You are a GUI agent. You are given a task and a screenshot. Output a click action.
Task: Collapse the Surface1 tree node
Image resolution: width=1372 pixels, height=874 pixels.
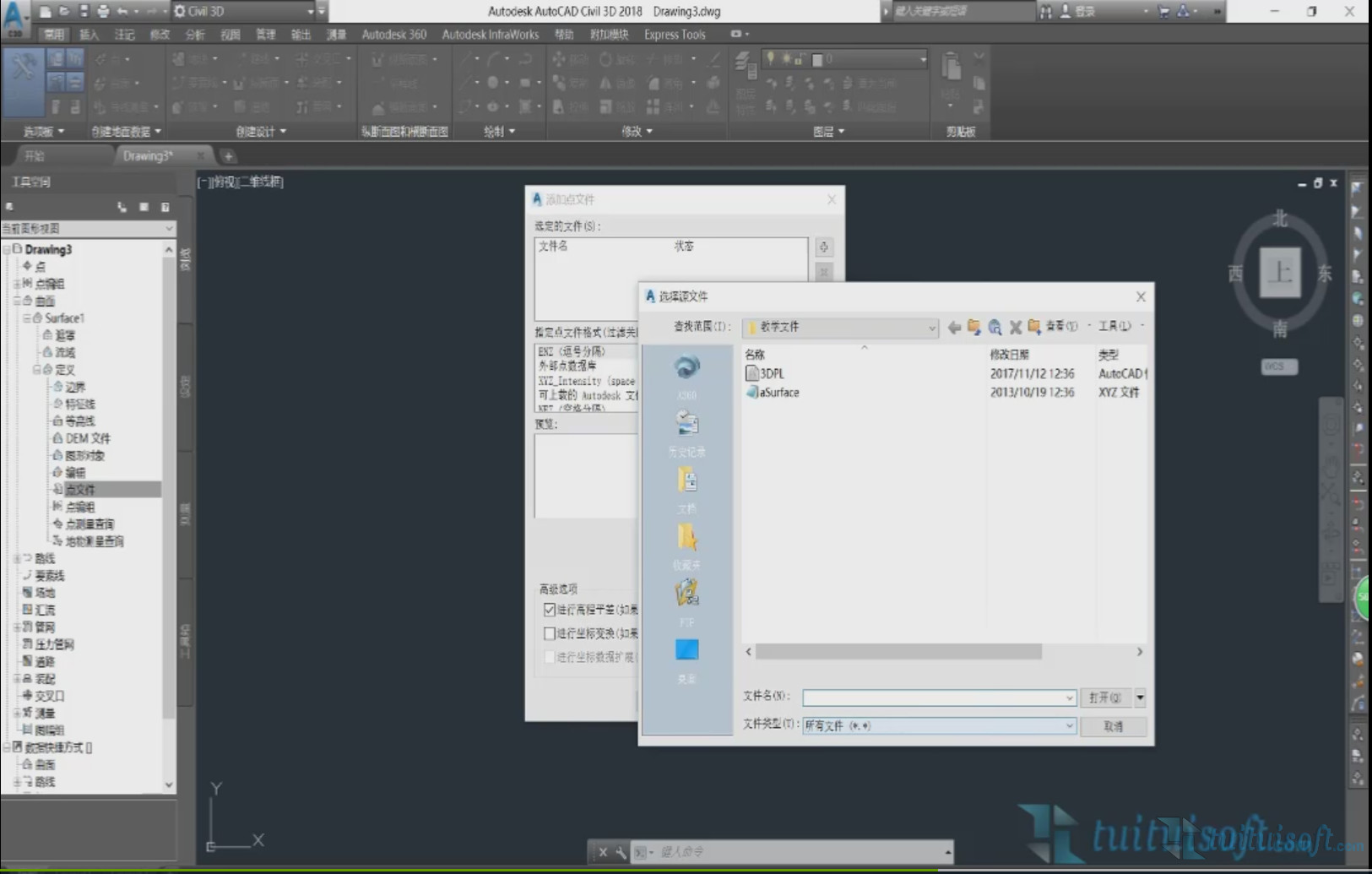27,318
